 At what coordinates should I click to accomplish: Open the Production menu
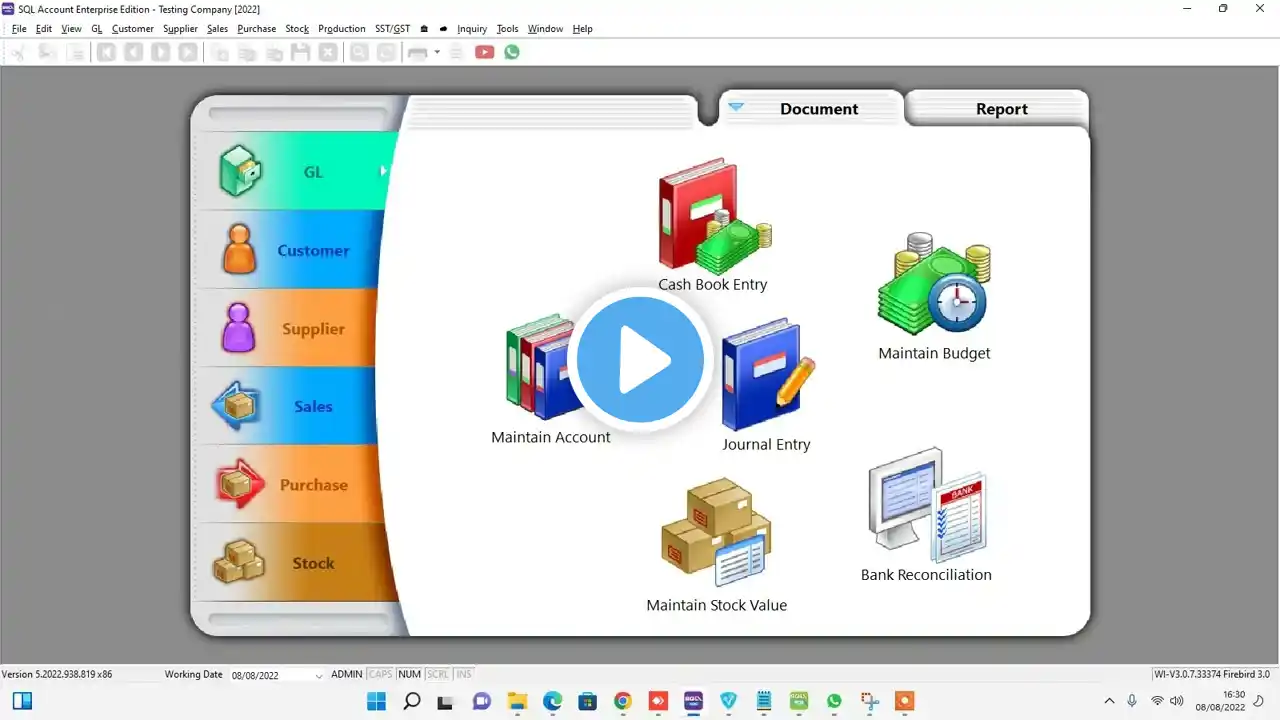(342, 29)
